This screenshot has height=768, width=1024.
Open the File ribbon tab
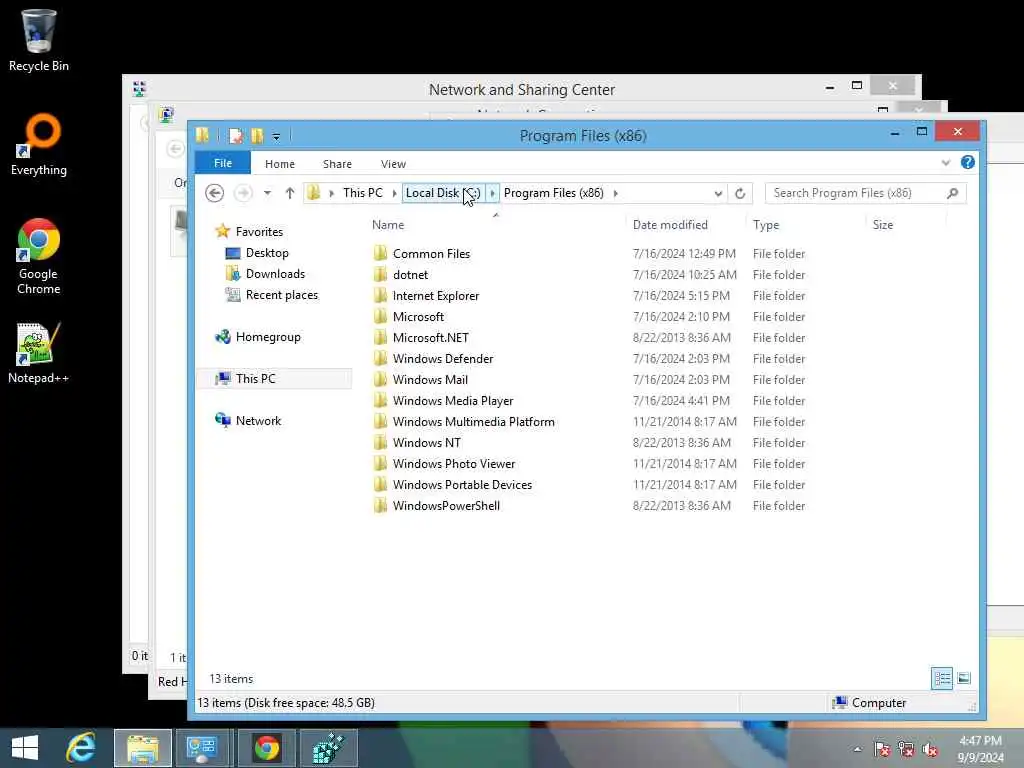[223, 163]
